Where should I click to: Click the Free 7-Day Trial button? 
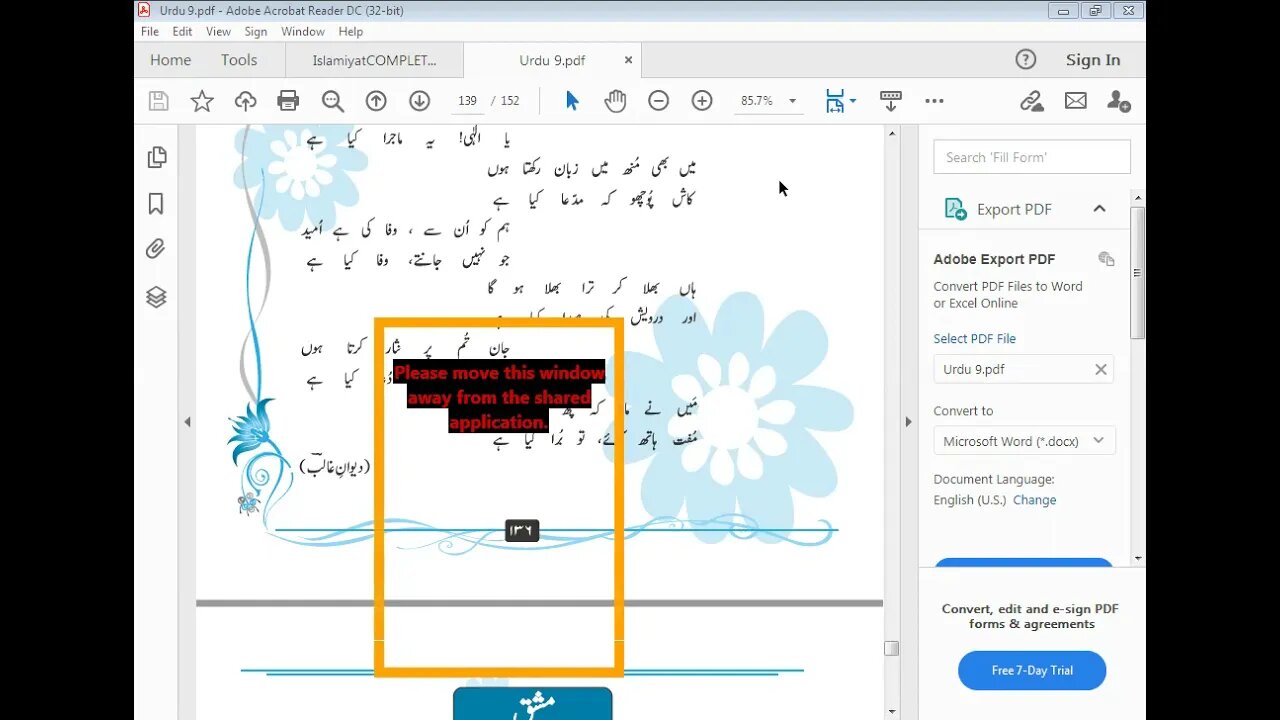pos(1032,670)
